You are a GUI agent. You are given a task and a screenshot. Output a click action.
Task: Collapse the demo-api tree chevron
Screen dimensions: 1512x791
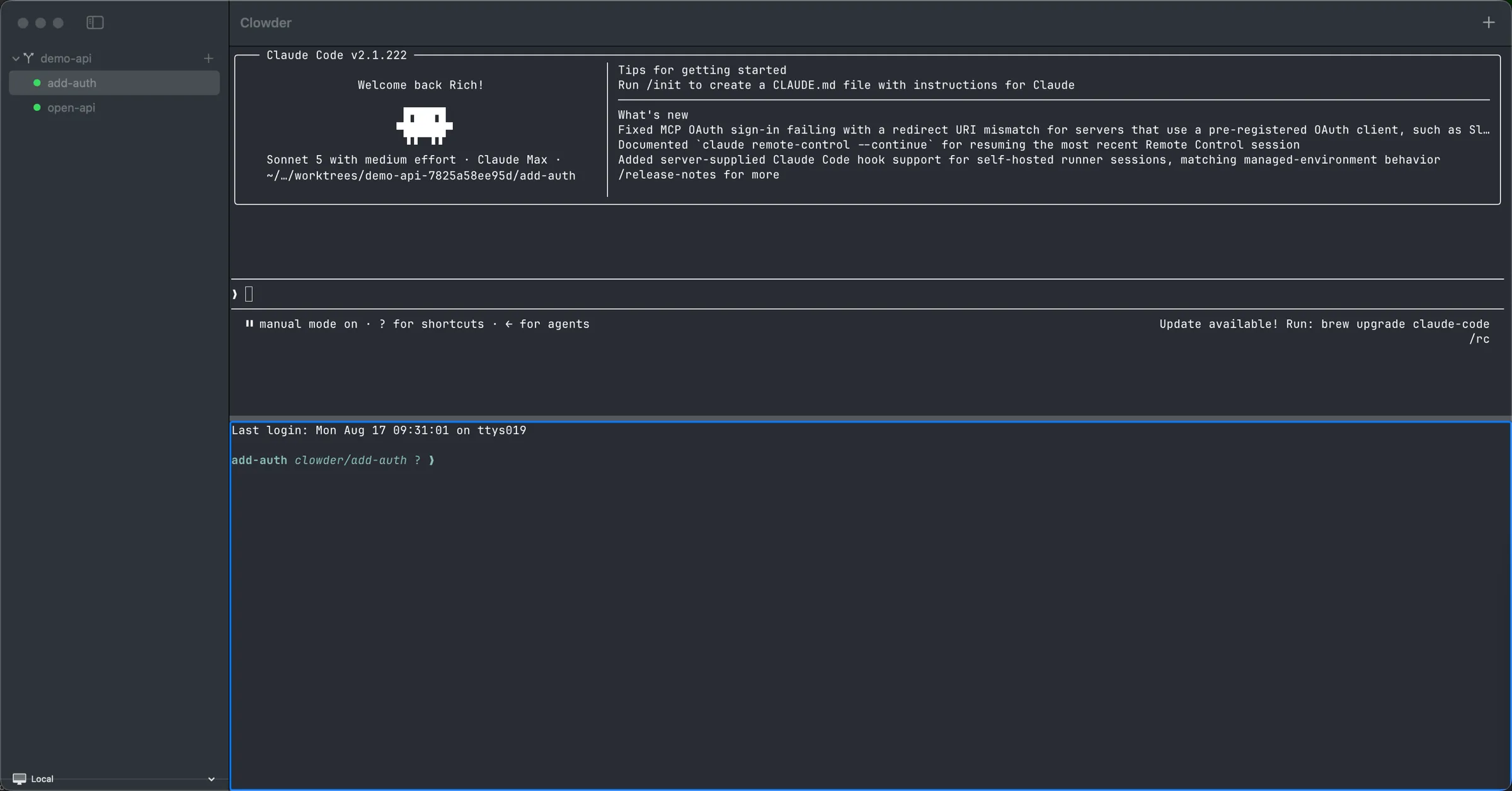(16, 59)
